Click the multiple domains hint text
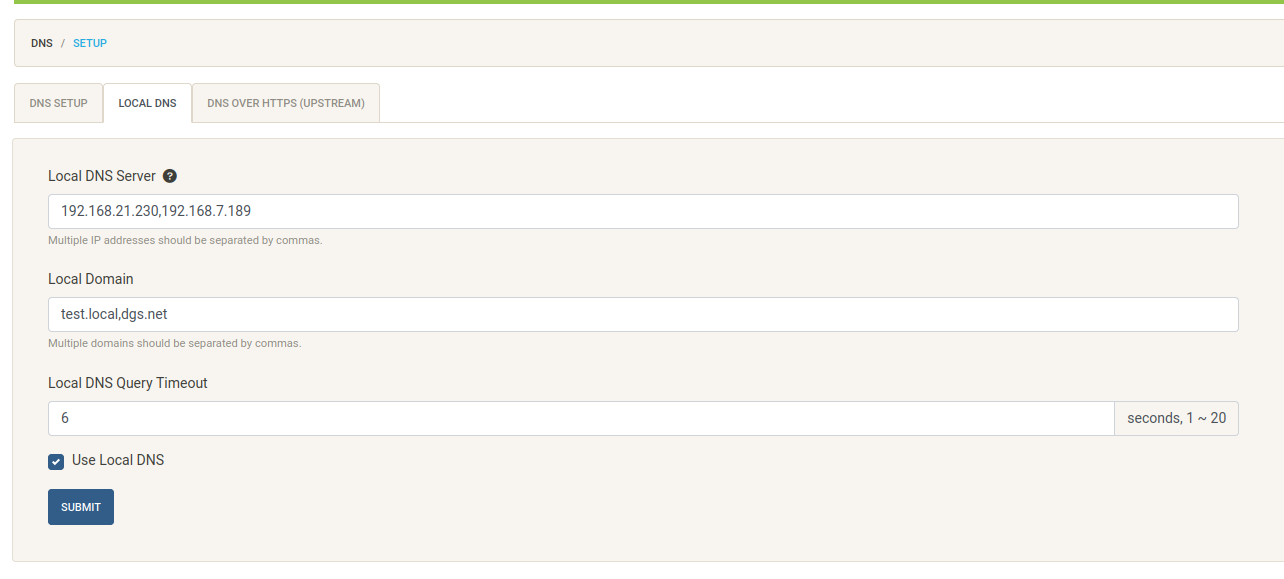Viewport: 1284px width, 579px height. pyautogui.click(x=174, y=343)
